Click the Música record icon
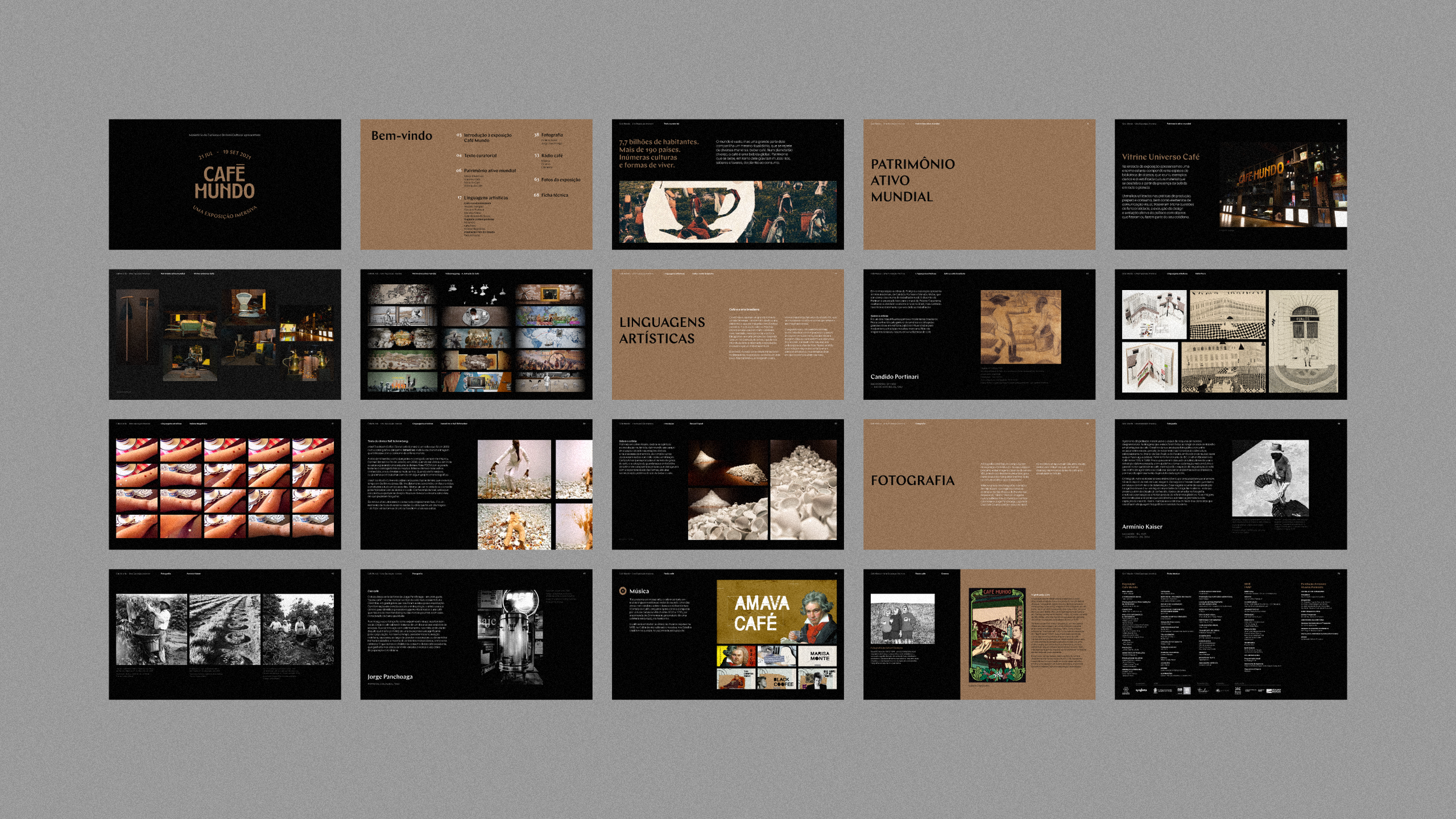Screen dimensions: 1456x819 tap(623, 591)
